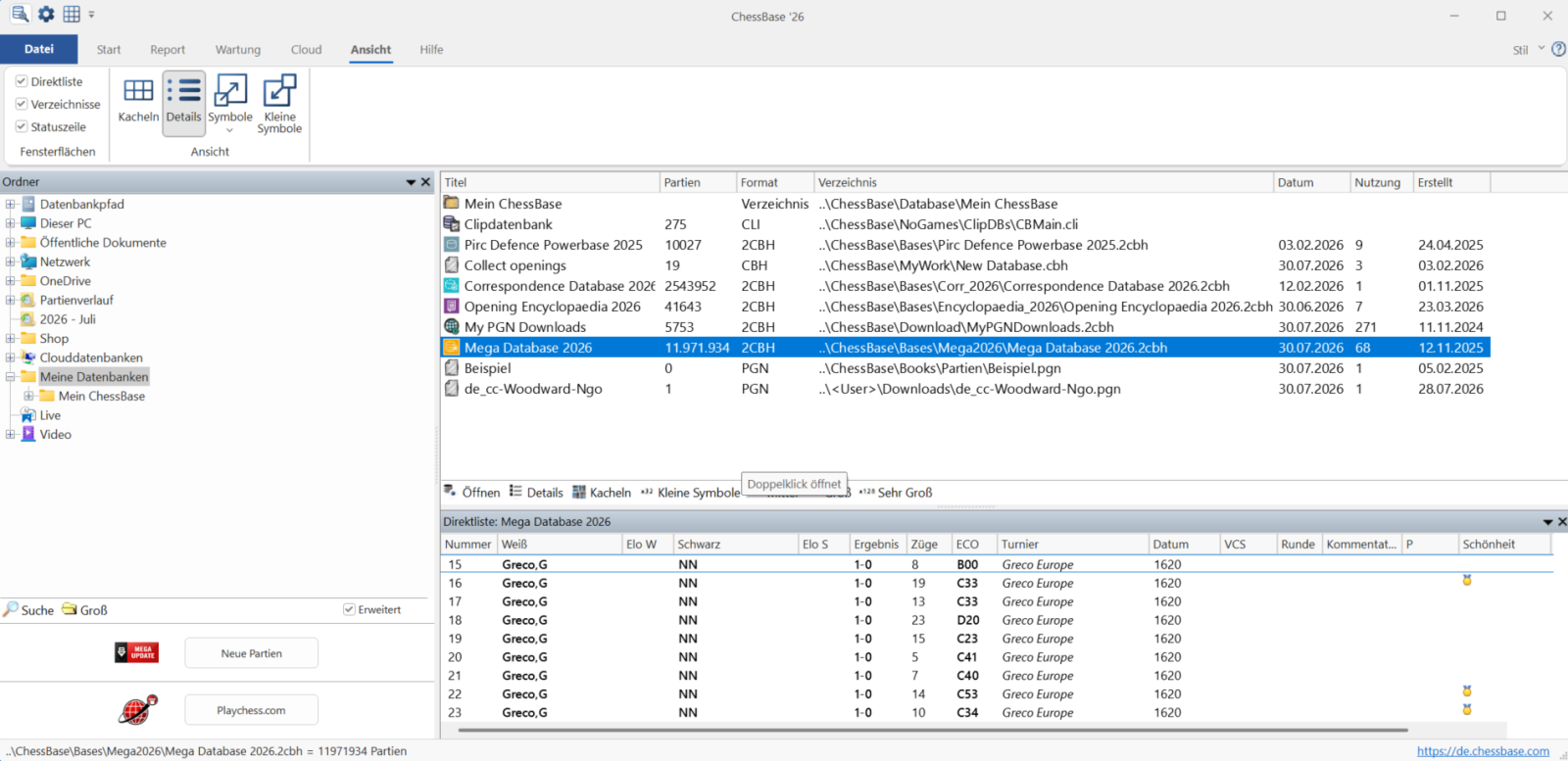1568x761 pixels.
Task: Switch to Kacheln view in the ribbon
Action: pyautogui.click(x=138, y=101)
